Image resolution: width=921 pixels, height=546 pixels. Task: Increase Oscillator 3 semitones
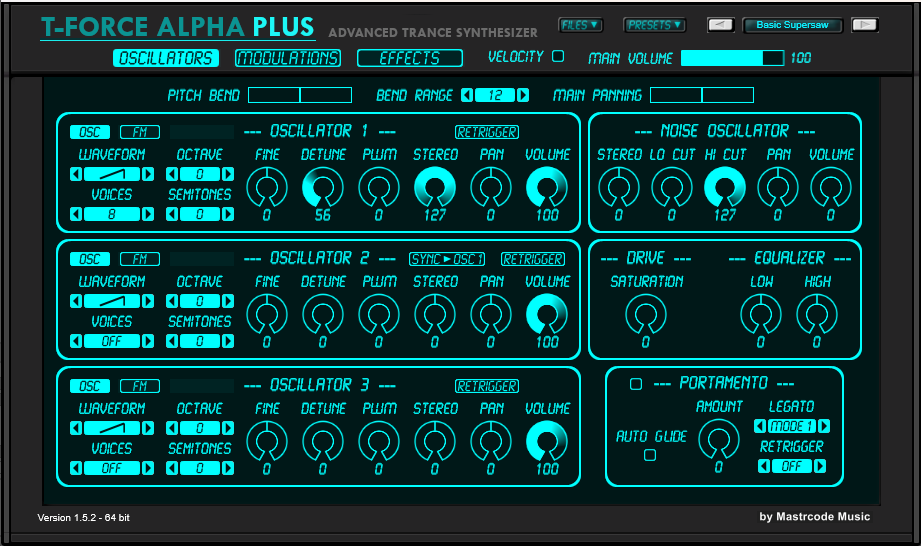pyautogui.click(x=228, y=468)
